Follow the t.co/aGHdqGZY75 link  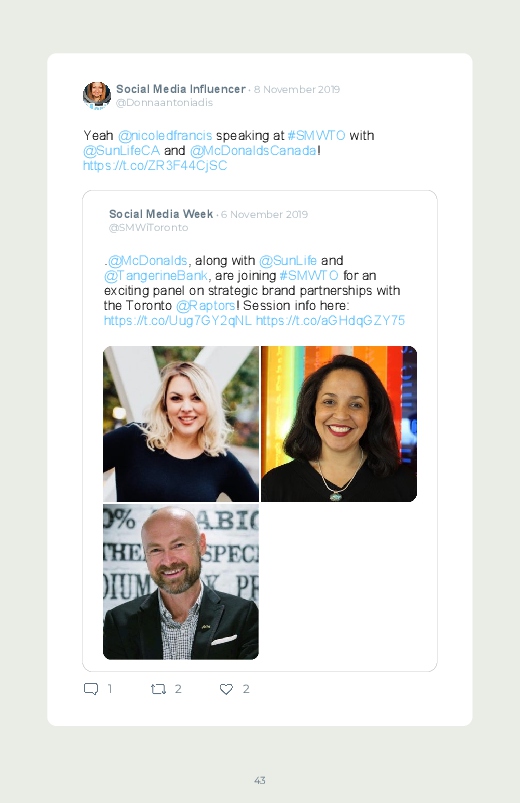[330, 321]
